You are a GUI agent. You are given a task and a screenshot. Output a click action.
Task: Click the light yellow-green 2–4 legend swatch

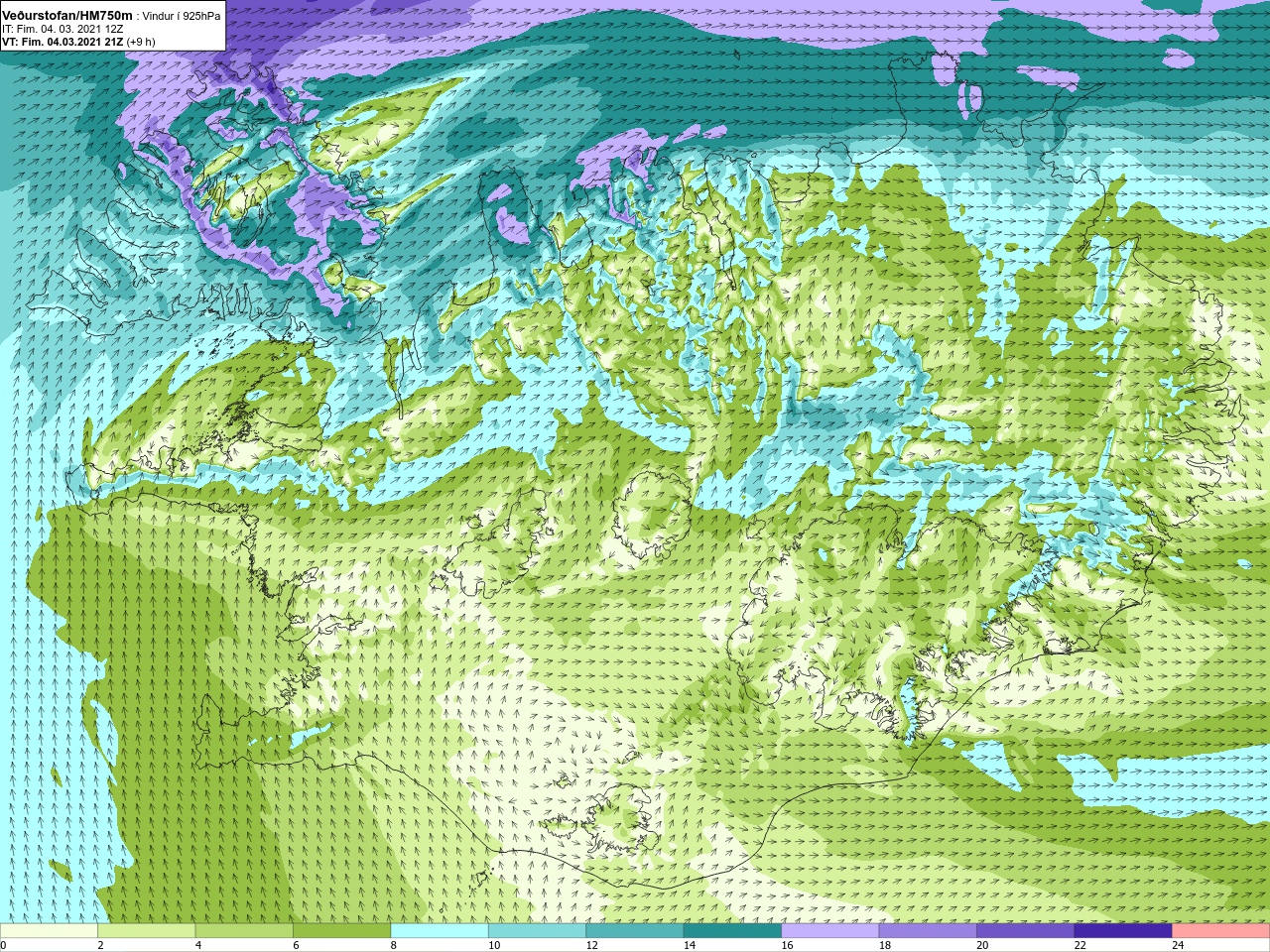[x=146, y=931]
